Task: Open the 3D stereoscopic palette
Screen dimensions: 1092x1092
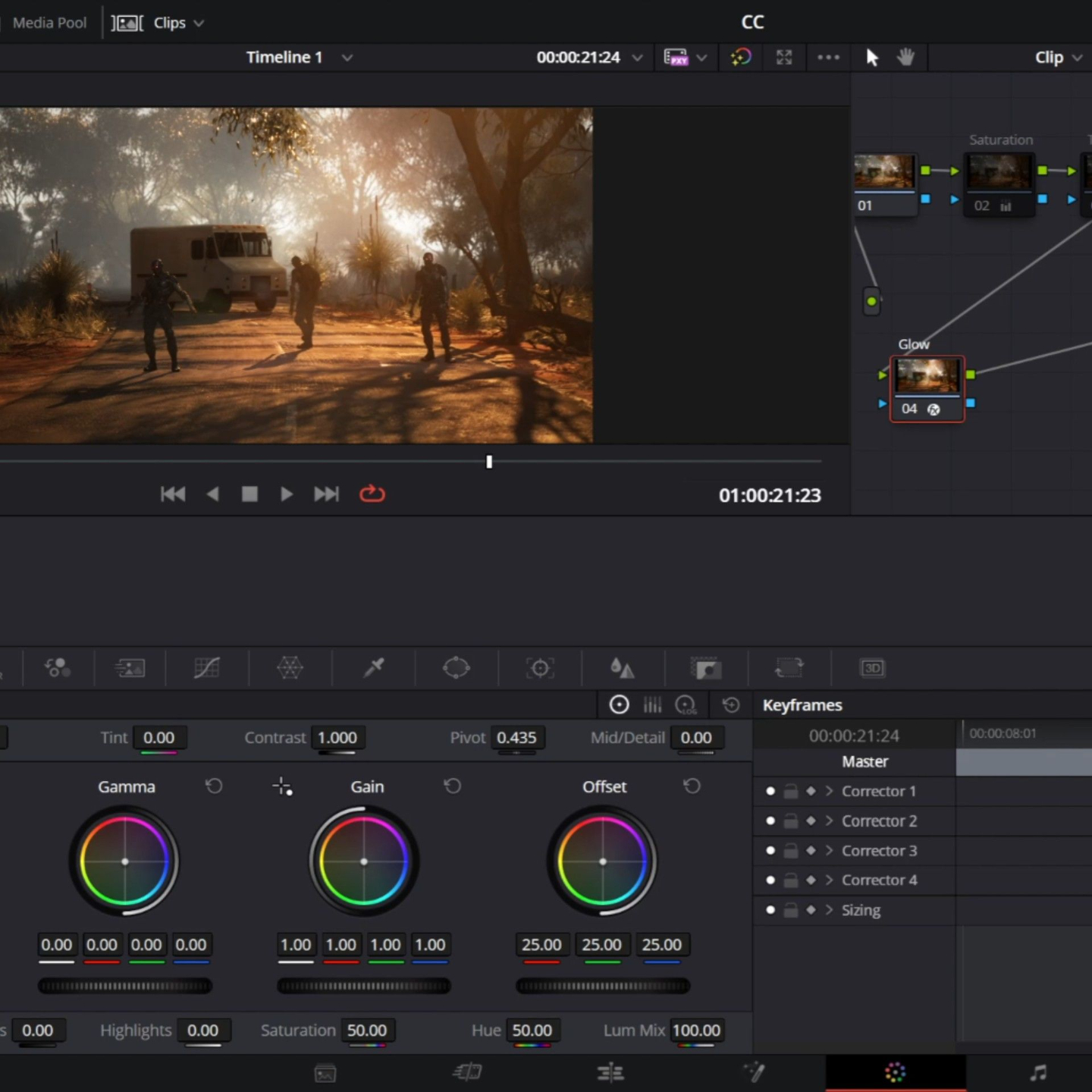Action: [x=872, y=668]
